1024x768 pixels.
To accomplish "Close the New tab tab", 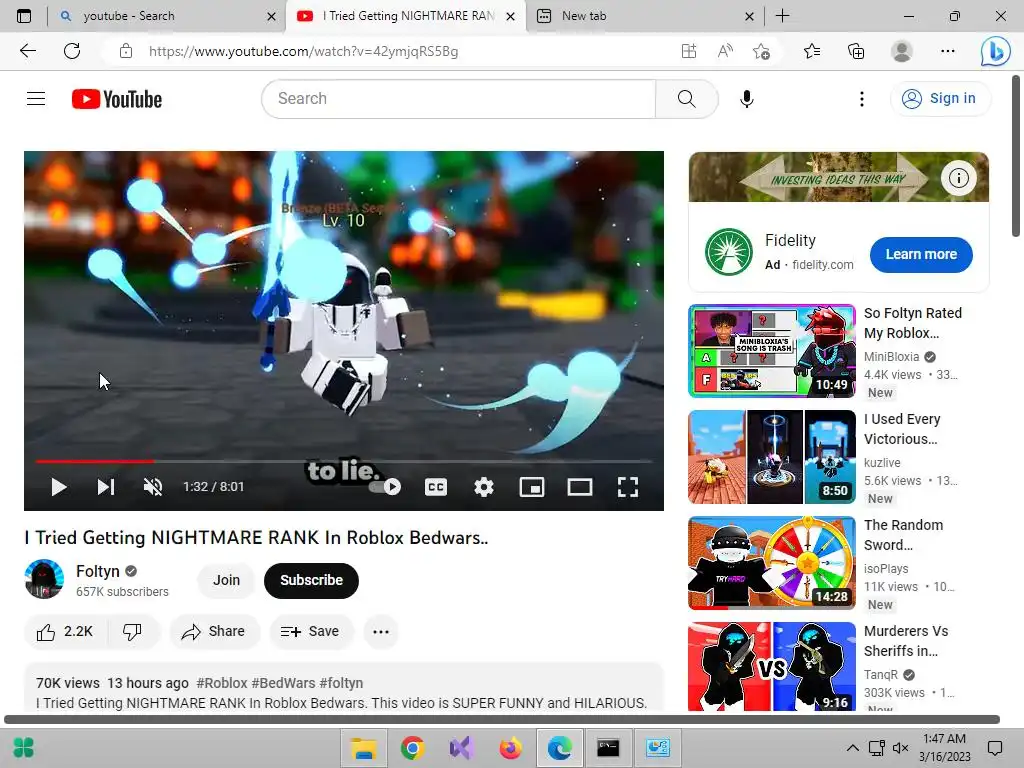I will pyautogui.click(x=750, y=16).
